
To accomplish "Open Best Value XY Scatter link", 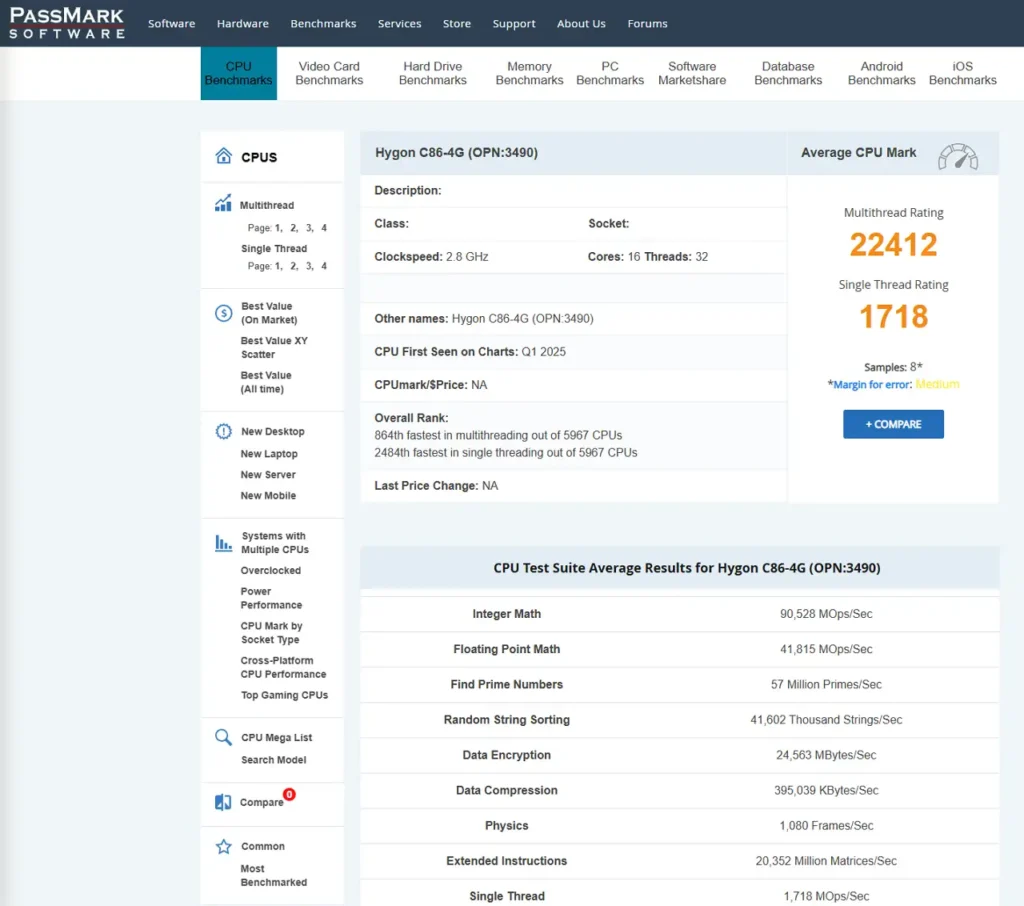I will (274, 348).
